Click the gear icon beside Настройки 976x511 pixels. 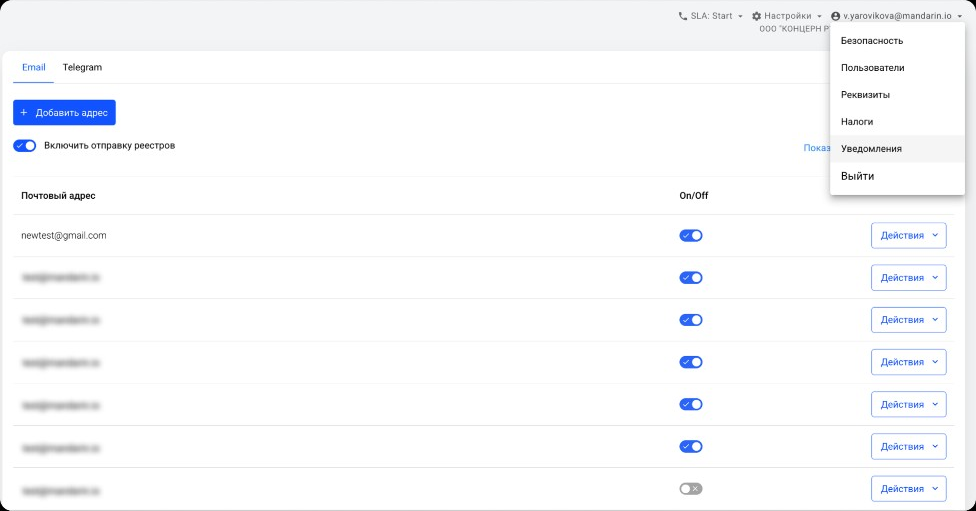coord(756,16)
